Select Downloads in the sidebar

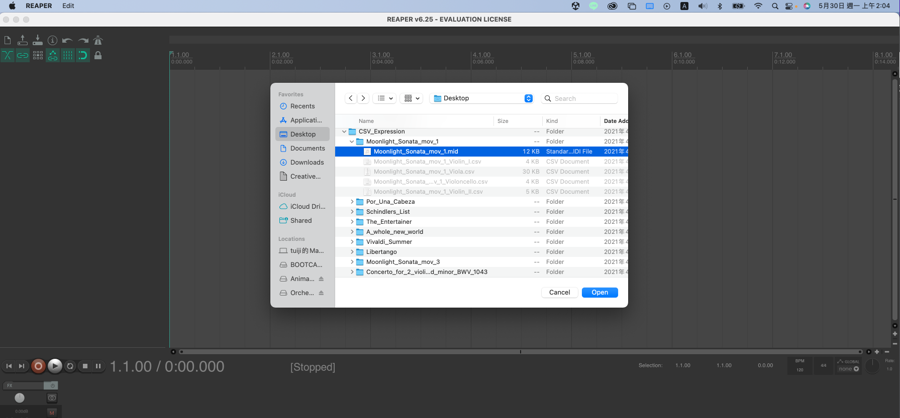coord(306,162)
